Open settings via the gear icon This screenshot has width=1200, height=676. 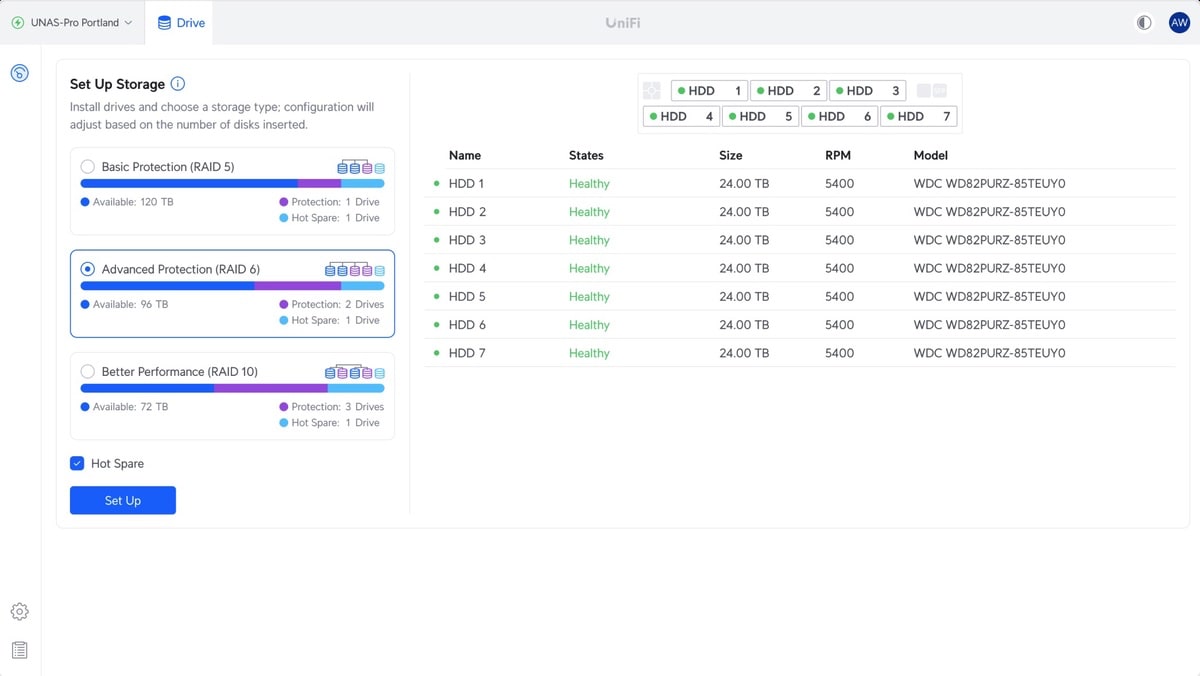(19, 611)
